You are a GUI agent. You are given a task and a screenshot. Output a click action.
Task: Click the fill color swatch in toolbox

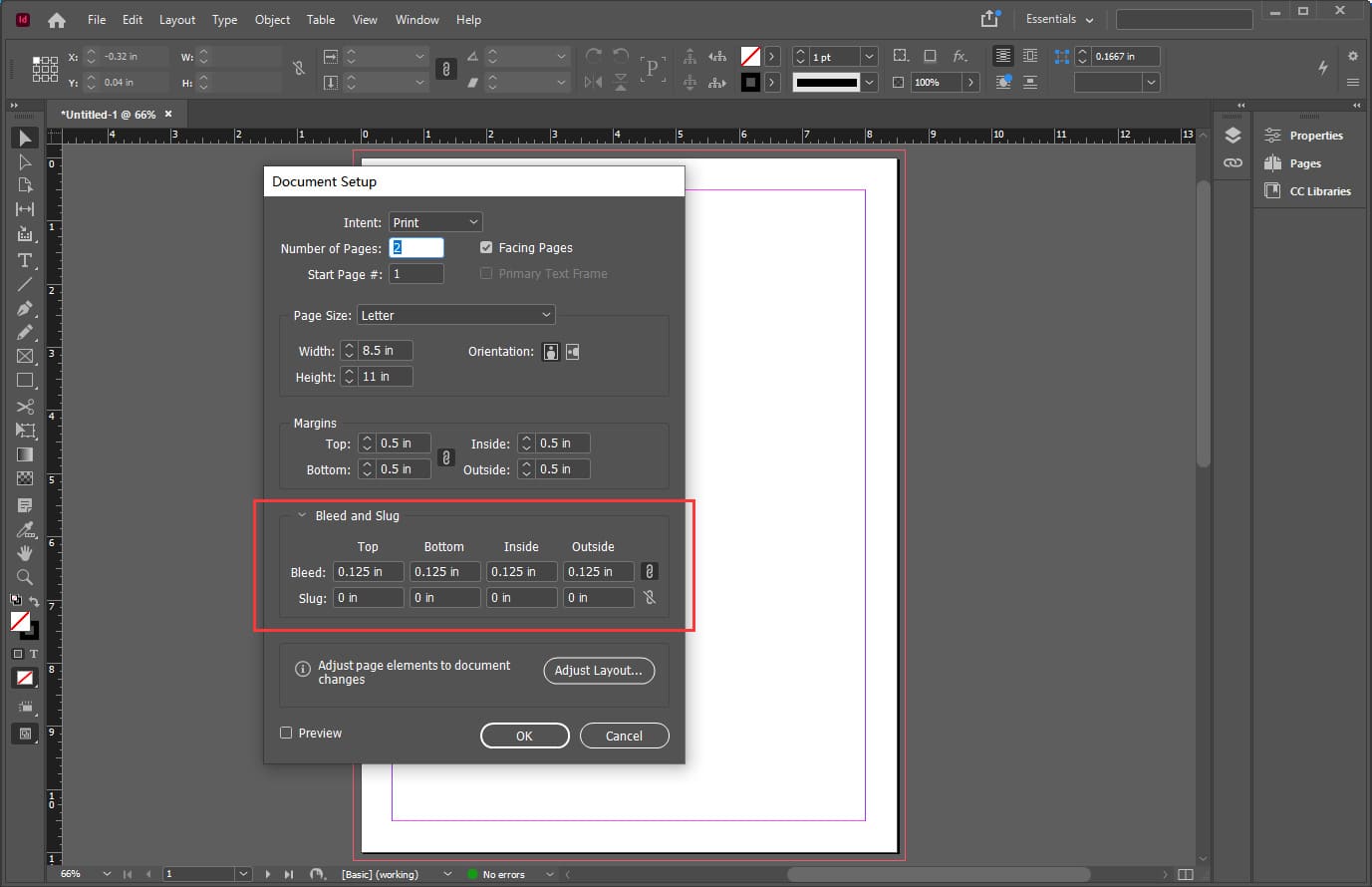click(20, 621)
